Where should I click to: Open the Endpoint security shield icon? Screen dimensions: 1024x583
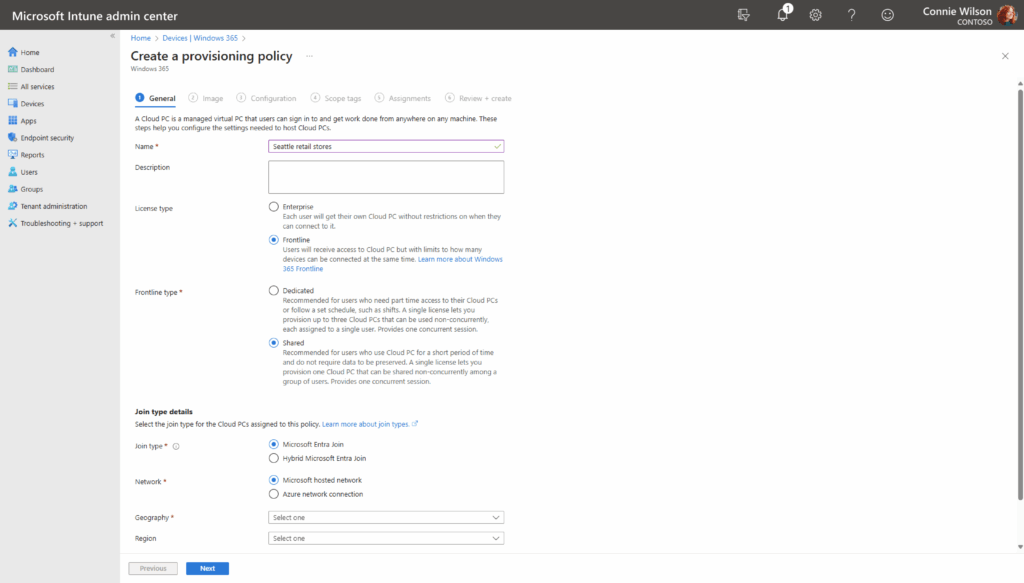click(x=12, y=138)
